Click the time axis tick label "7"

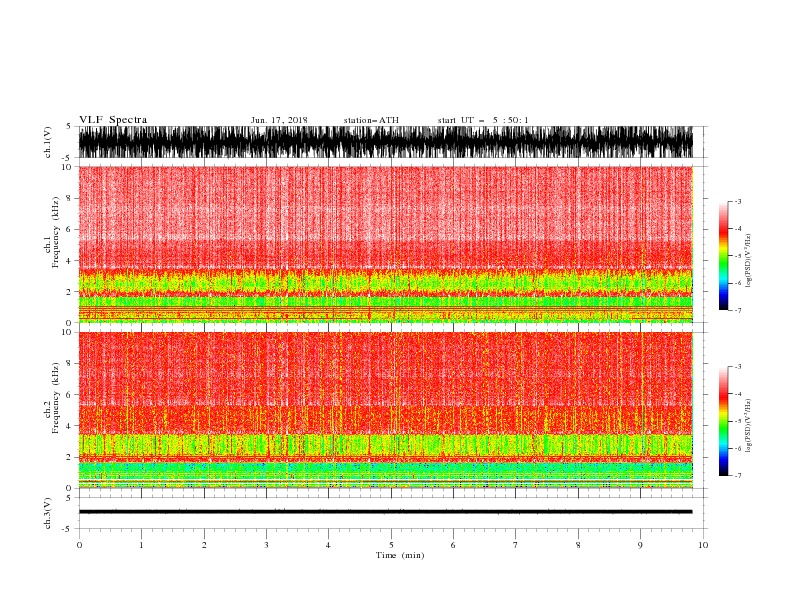pyautogui.click(x=516, y=545)
